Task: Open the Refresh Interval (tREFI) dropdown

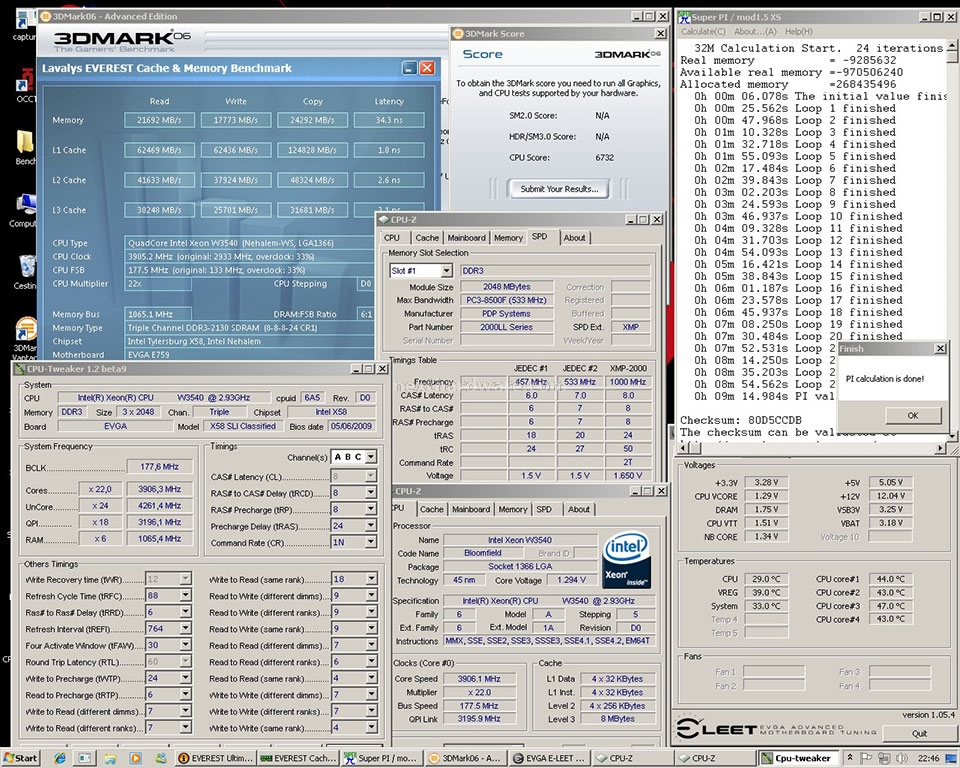Action: tap(186, 628)
